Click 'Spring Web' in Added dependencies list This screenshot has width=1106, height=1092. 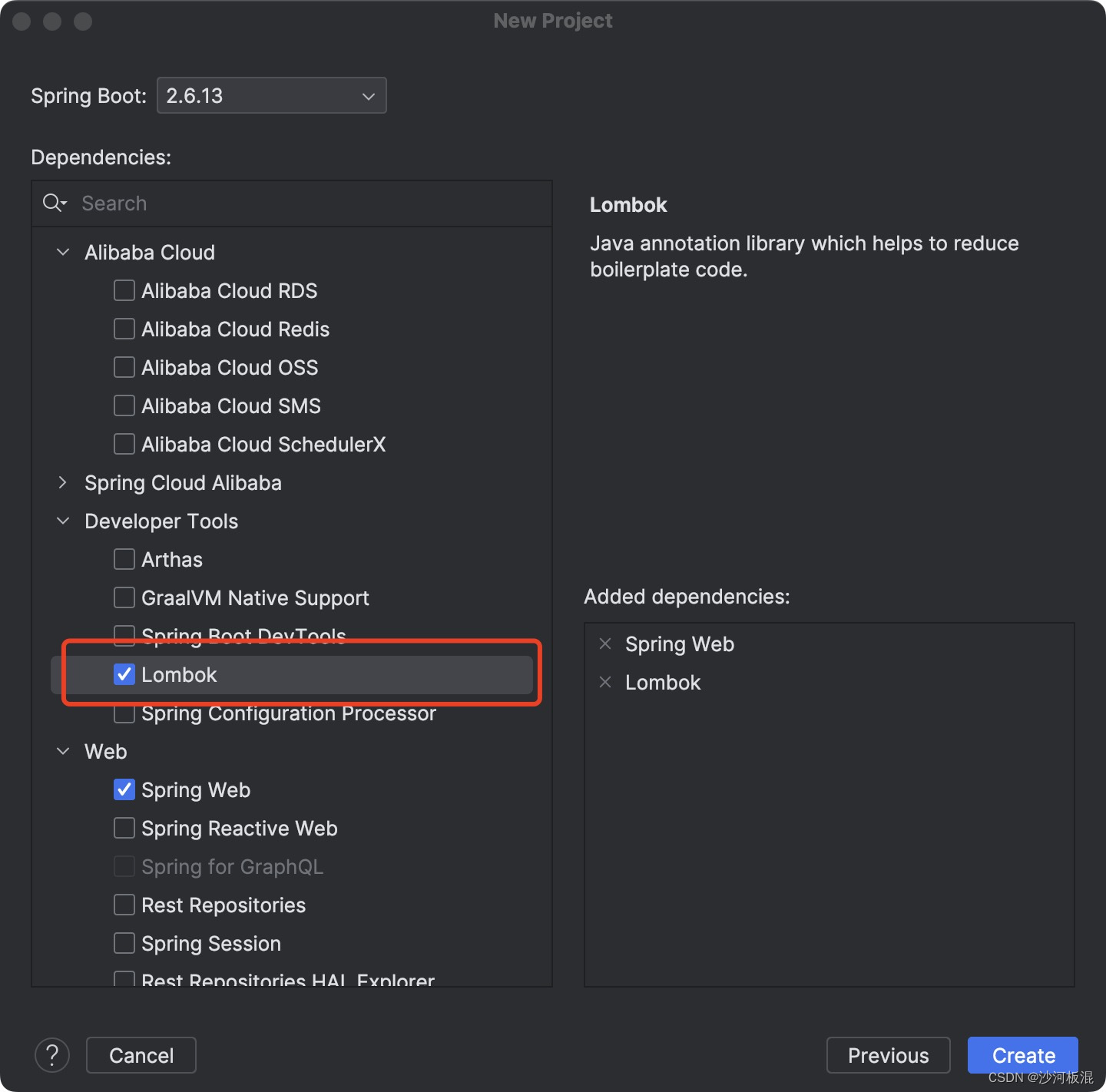tap(680, 644)
